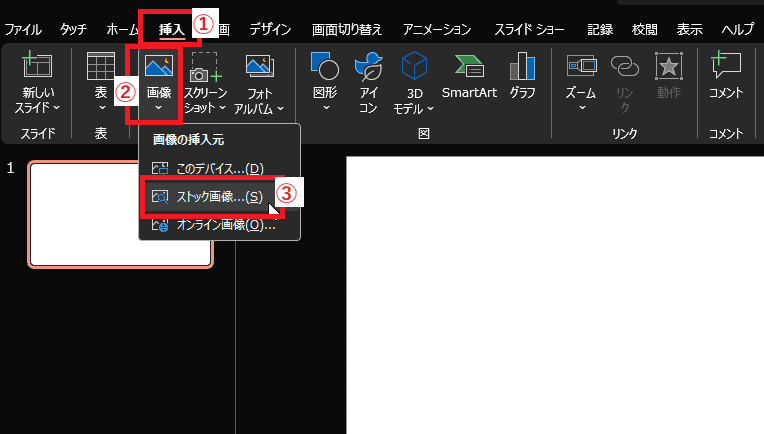Click the Chart (グラフ) icon

pyautogui.click(x=522, y=67)
